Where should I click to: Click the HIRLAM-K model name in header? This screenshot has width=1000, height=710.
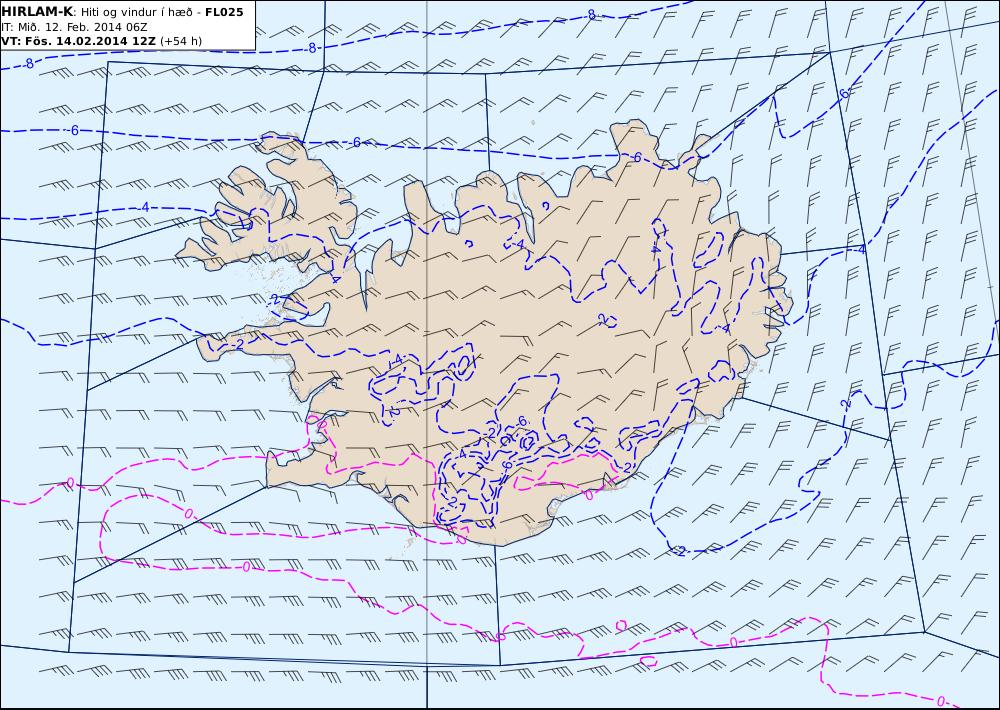pos(37,11)
